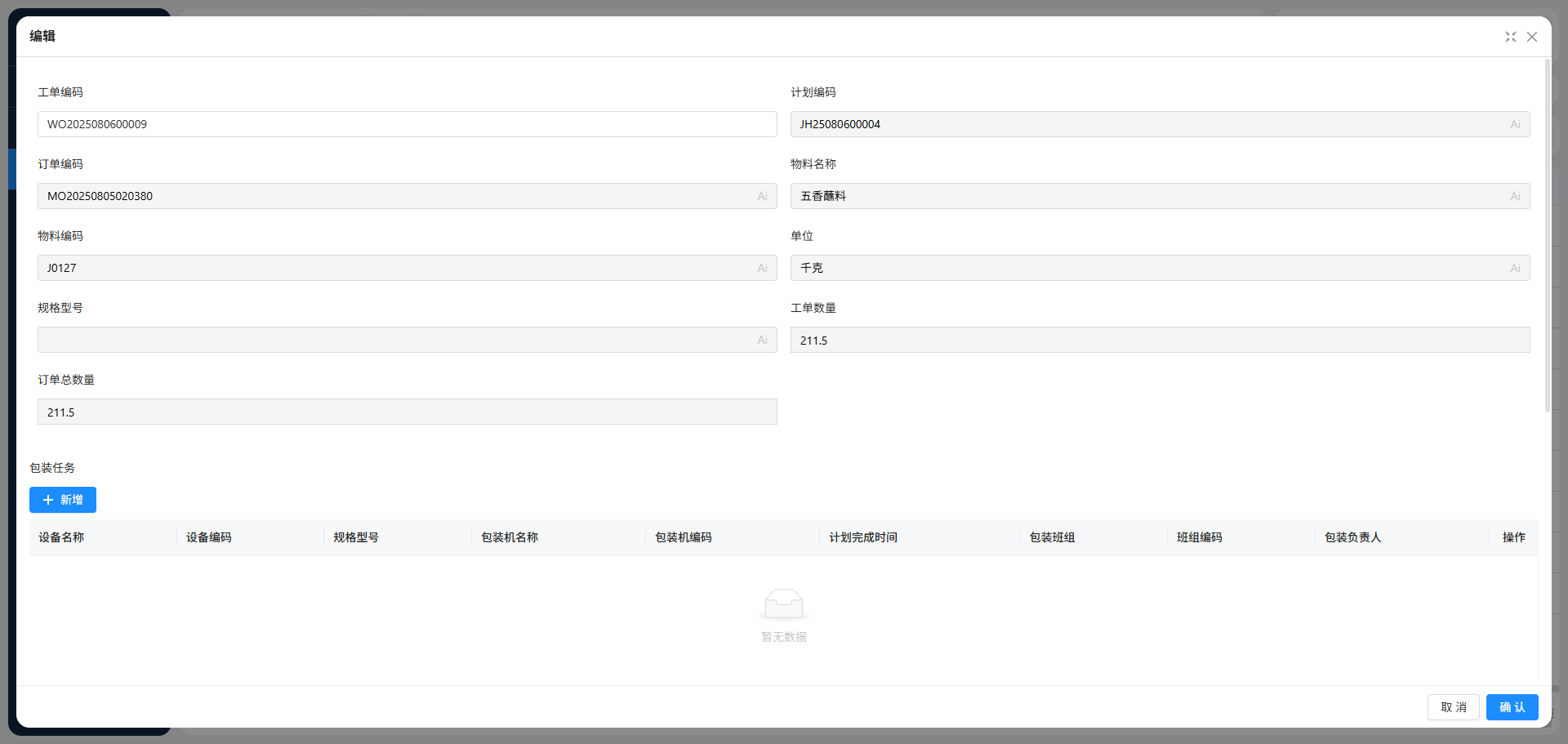Image resolution: width=1568 pixels, height=744 pixels.
Task: Click the 单位 field showing 千克
Action: pyautogui.click(x=1160, y=268)
